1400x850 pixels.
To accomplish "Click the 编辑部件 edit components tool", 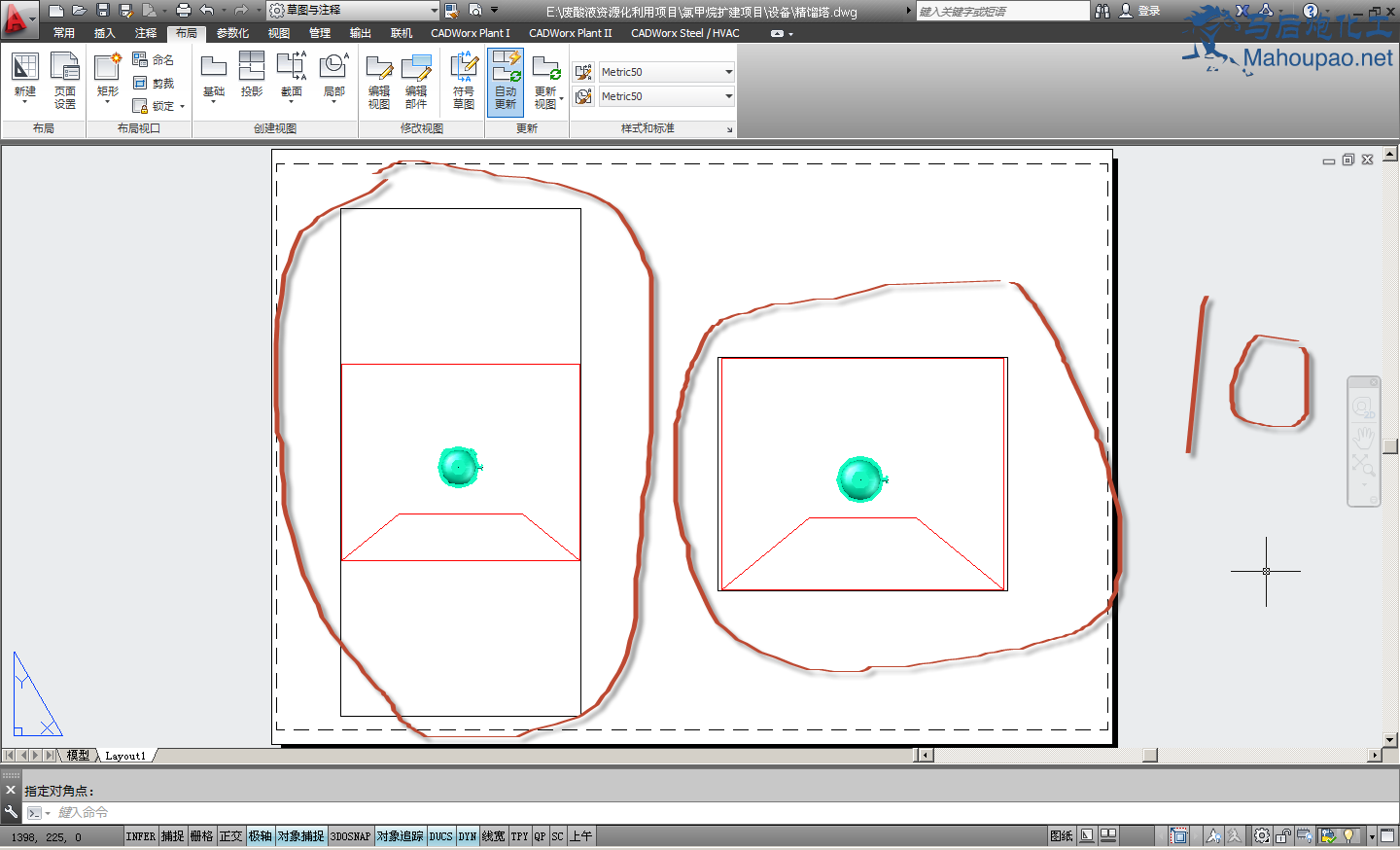I will pos(416,82).
